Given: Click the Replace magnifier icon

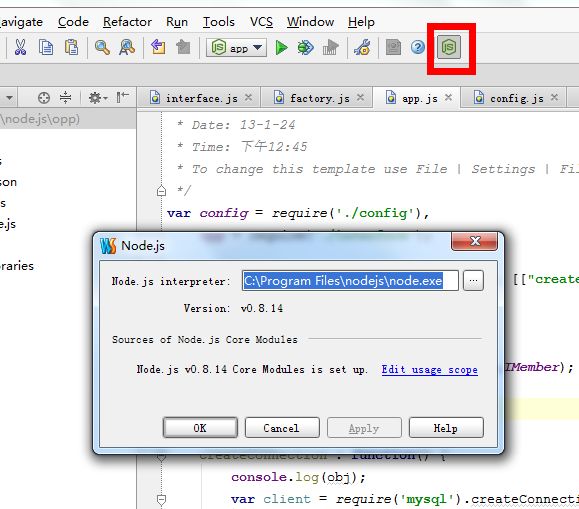Looking at the screenshot, I should (127, 47).
